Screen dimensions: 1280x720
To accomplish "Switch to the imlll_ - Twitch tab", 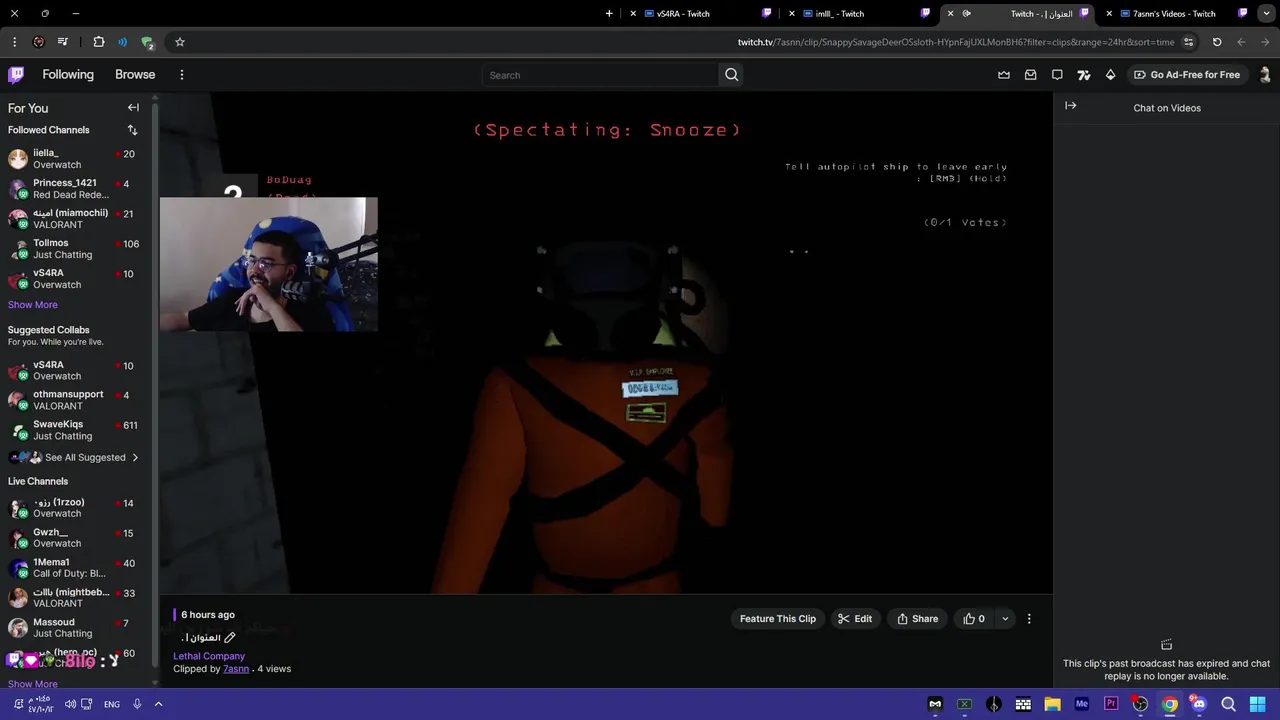I will pos(860,14).
